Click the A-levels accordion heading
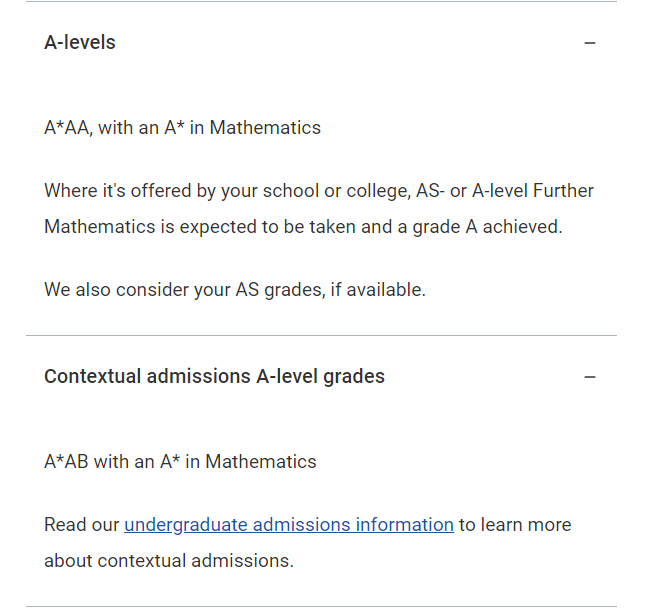The image size is (646, 611). click(x=80, y=42)
